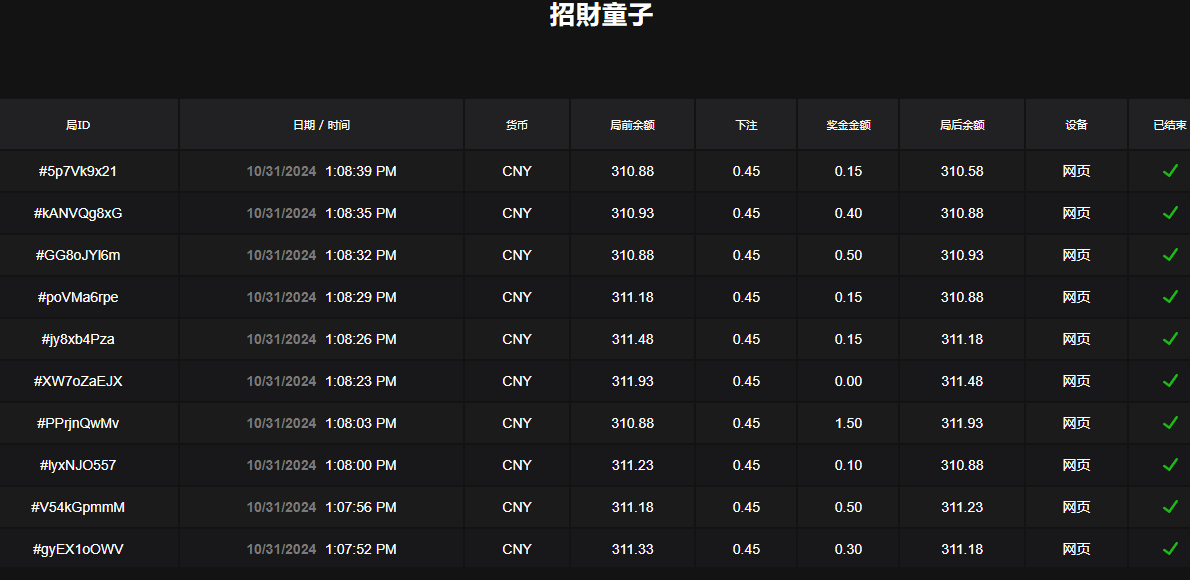Click the green checkmark for game #PPrjnQwMv

coord(1170,423)
